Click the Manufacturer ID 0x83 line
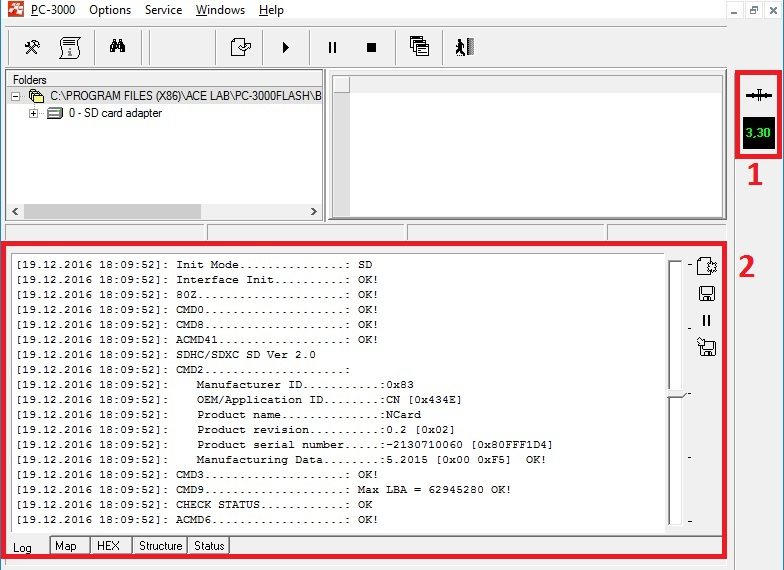This screenshot has width=784, height=570. coord(215,384)
